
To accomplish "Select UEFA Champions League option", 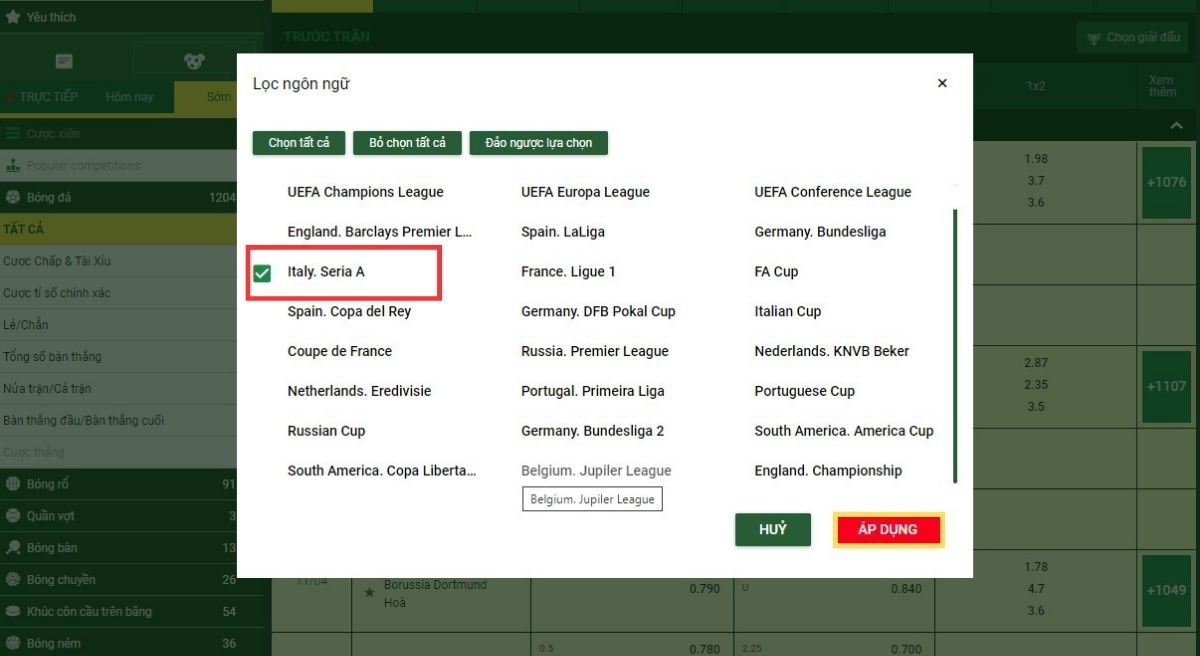I will (365, 192).
